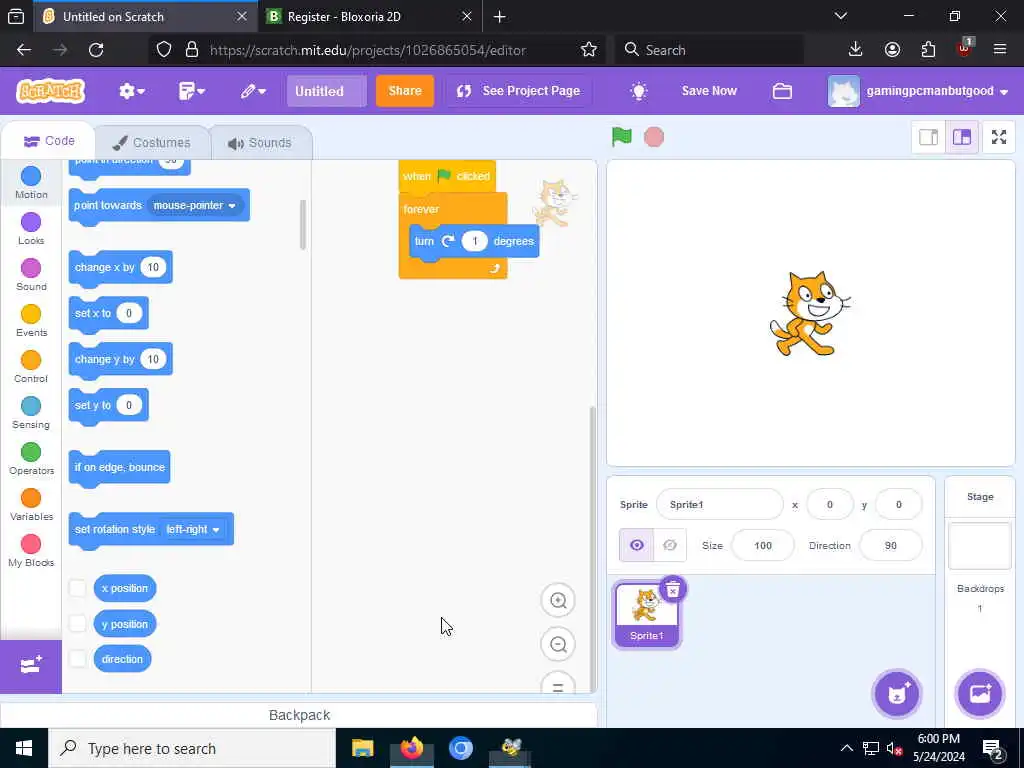1024x768 pixels.
Task: Switch to the Code tab
Action: pos(49,141)
